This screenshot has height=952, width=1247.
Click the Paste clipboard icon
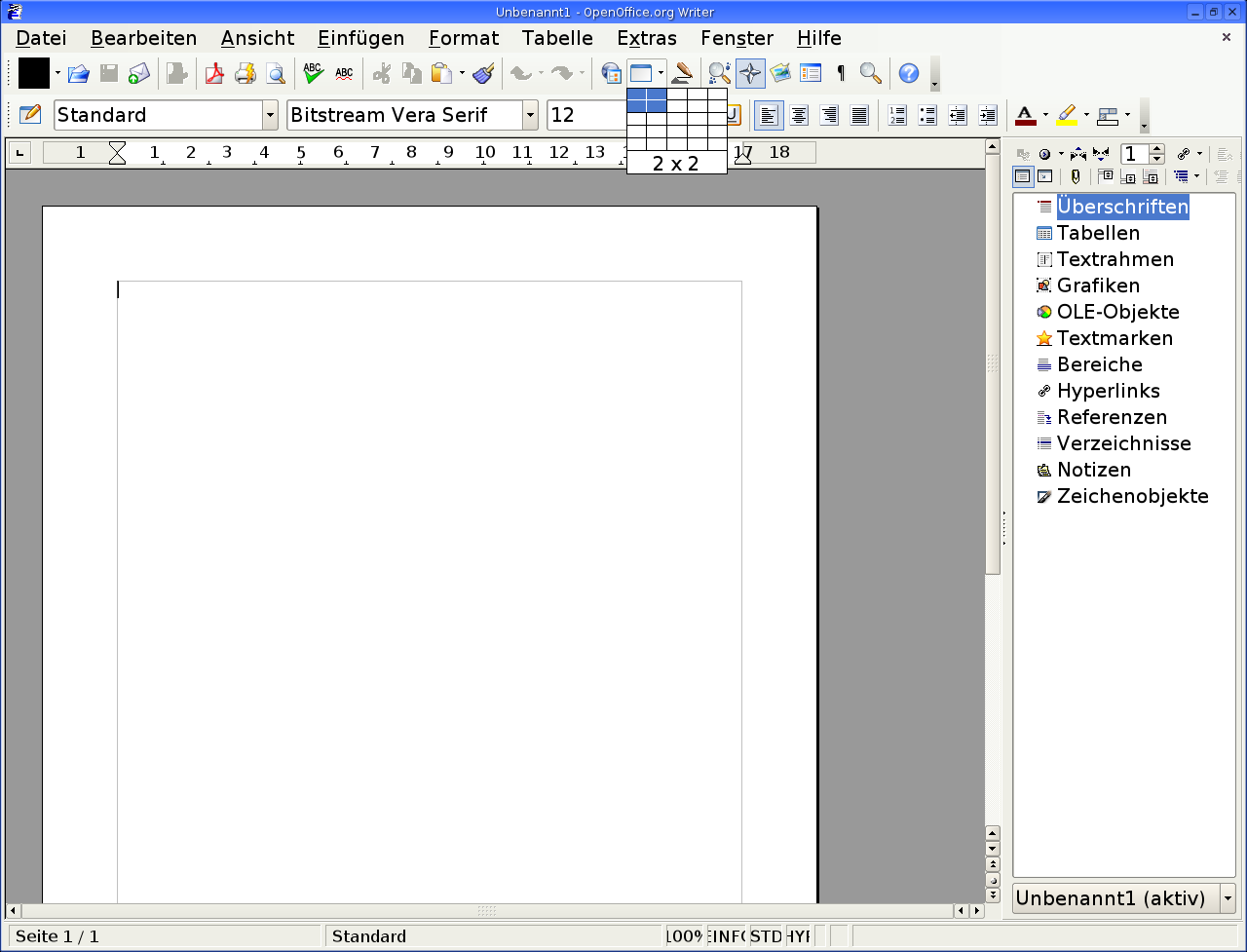pos(441,73)
